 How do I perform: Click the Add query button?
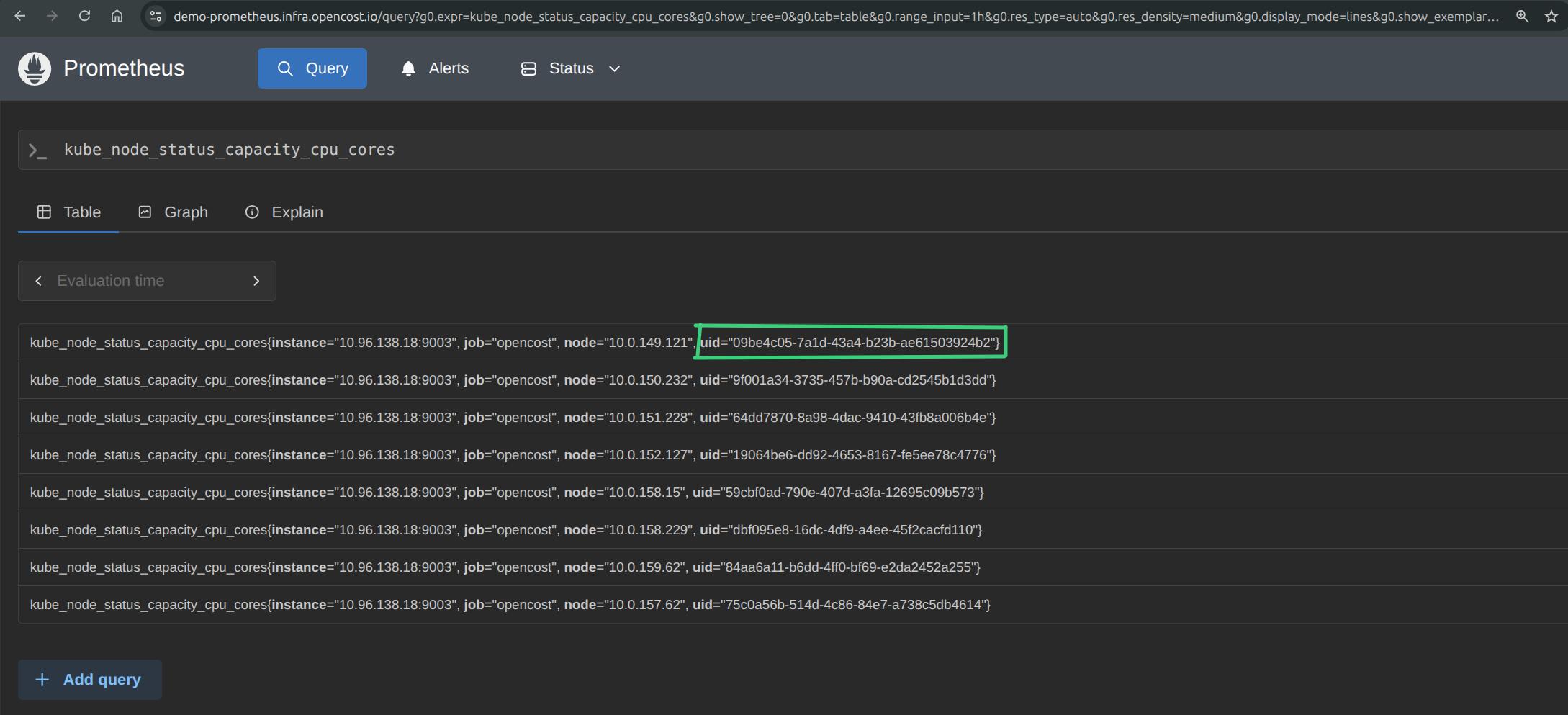[89, 679]
